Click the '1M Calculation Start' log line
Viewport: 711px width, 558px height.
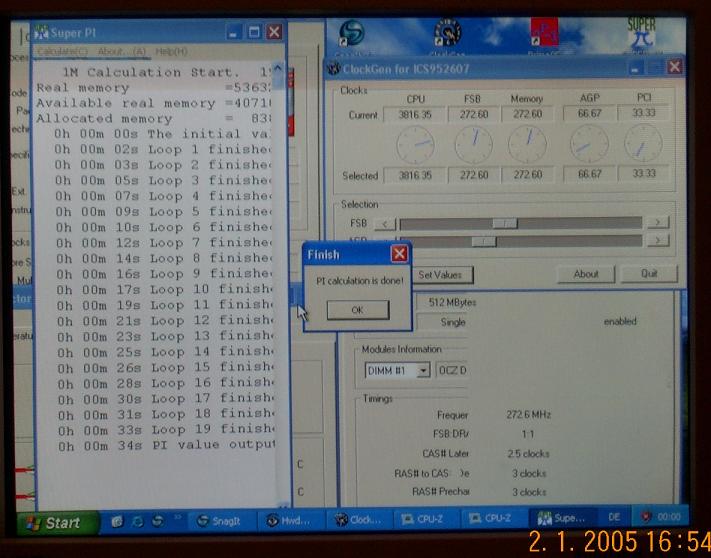click(166, 73)
